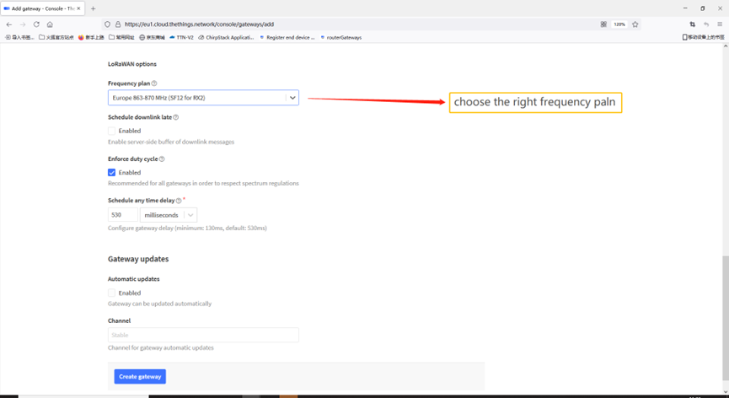Open the TTN-V2 bookmark
729x398 pixels.
(x=181, y=37)
